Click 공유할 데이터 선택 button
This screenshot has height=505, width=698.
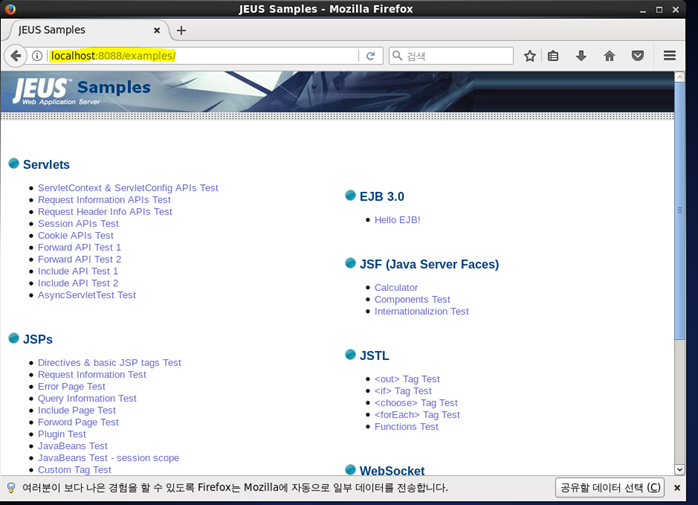pyautogui.click(x=610, y=488)
